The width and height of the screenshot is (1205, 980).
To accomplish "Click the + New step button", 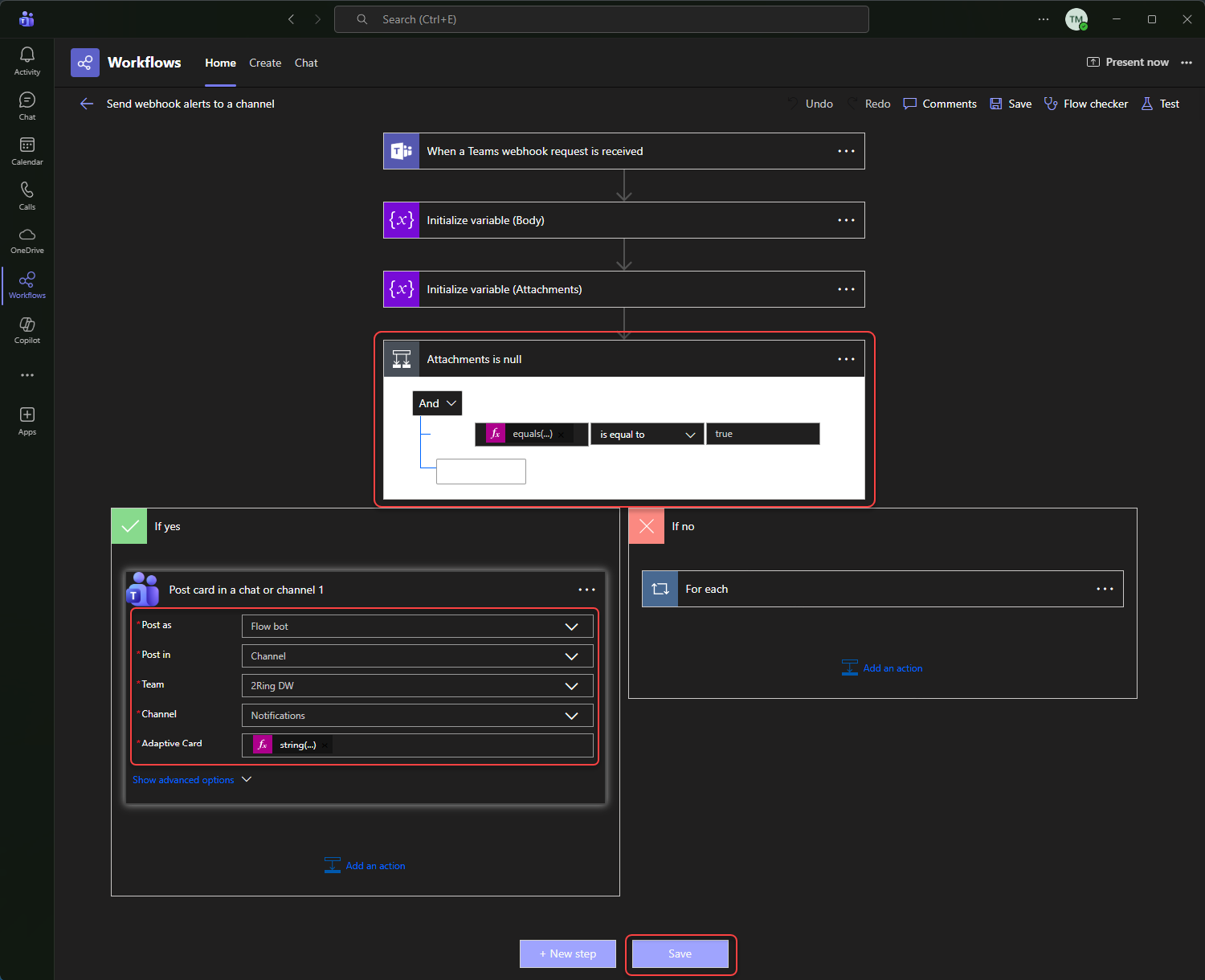I will (568, 953).
